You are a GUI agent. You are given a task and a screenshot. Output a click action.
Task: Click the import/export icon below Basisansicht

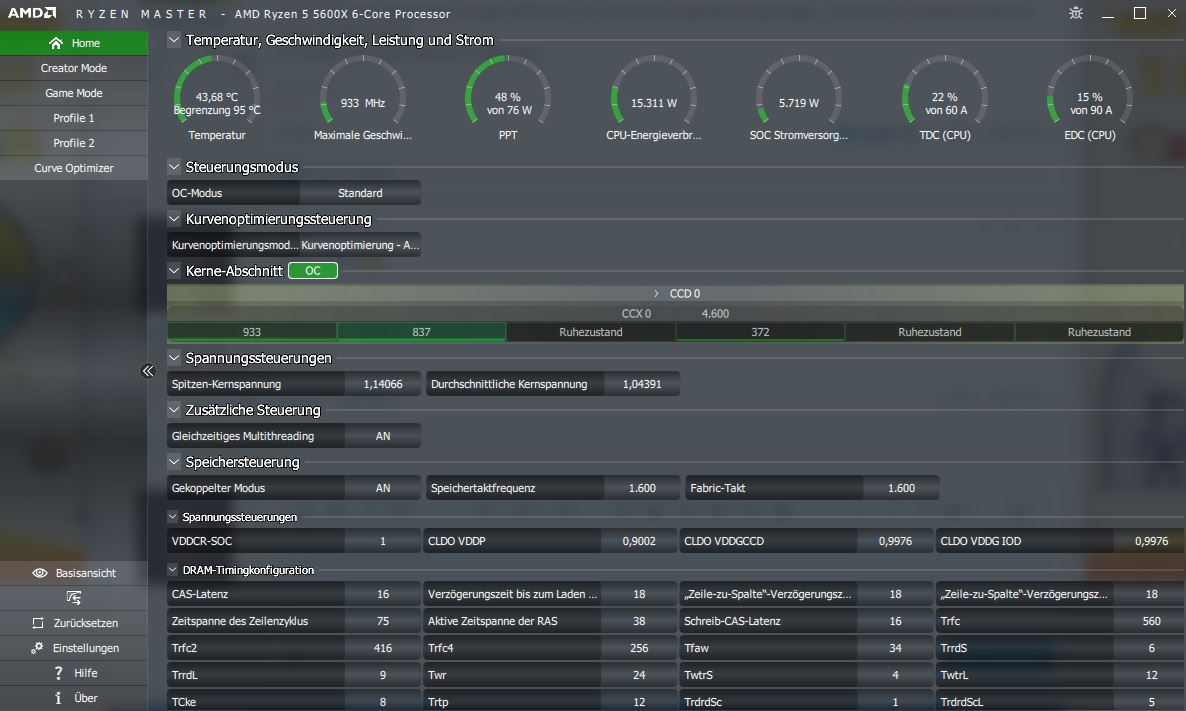[73, 598]
